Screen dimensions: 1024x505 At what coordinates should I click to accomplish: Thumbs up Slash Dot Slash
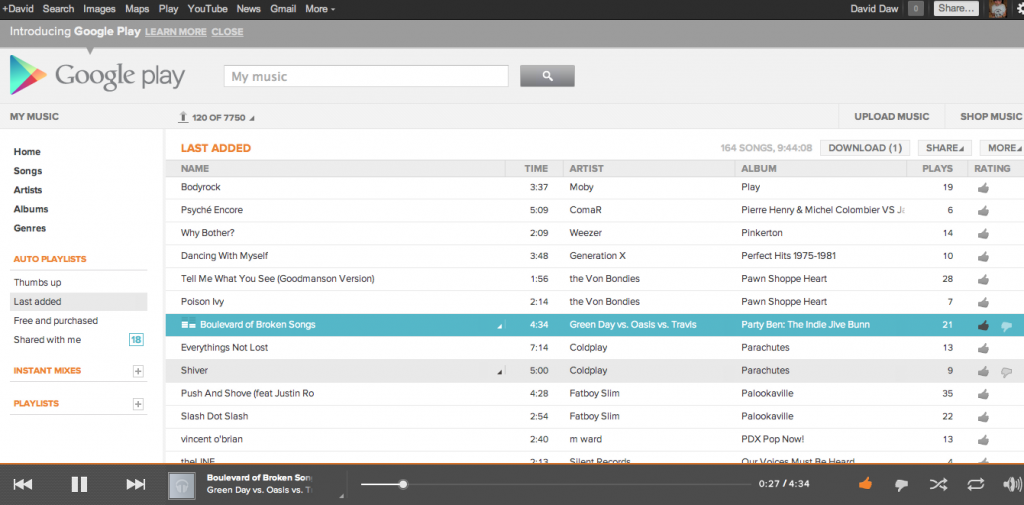[x=983, y=417]
